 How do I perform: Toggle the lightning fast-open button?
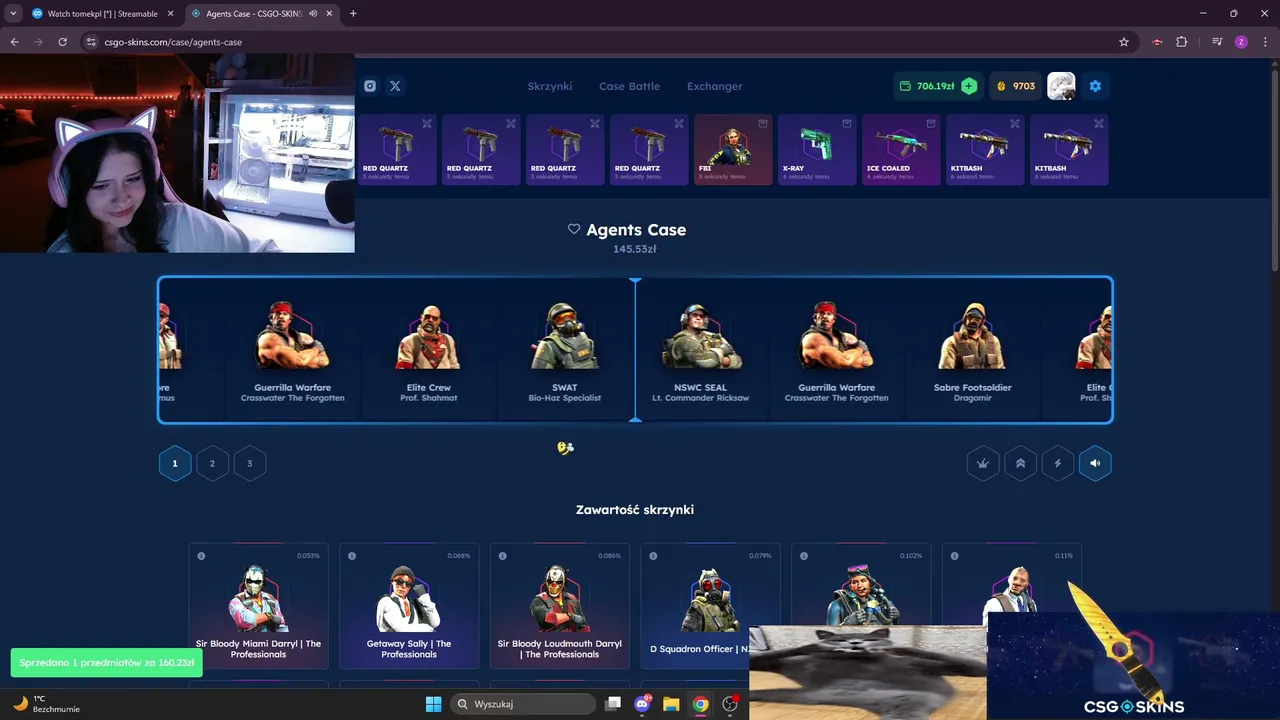(1058, 463)
